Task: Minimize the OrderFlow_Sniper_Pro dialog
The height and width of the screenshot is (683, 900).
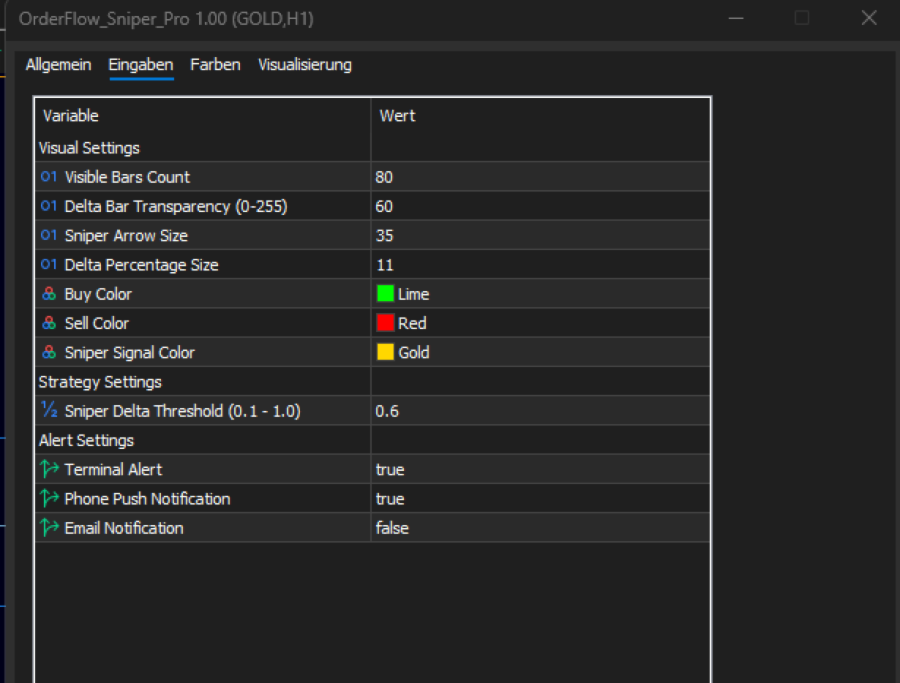Action: 736,18
